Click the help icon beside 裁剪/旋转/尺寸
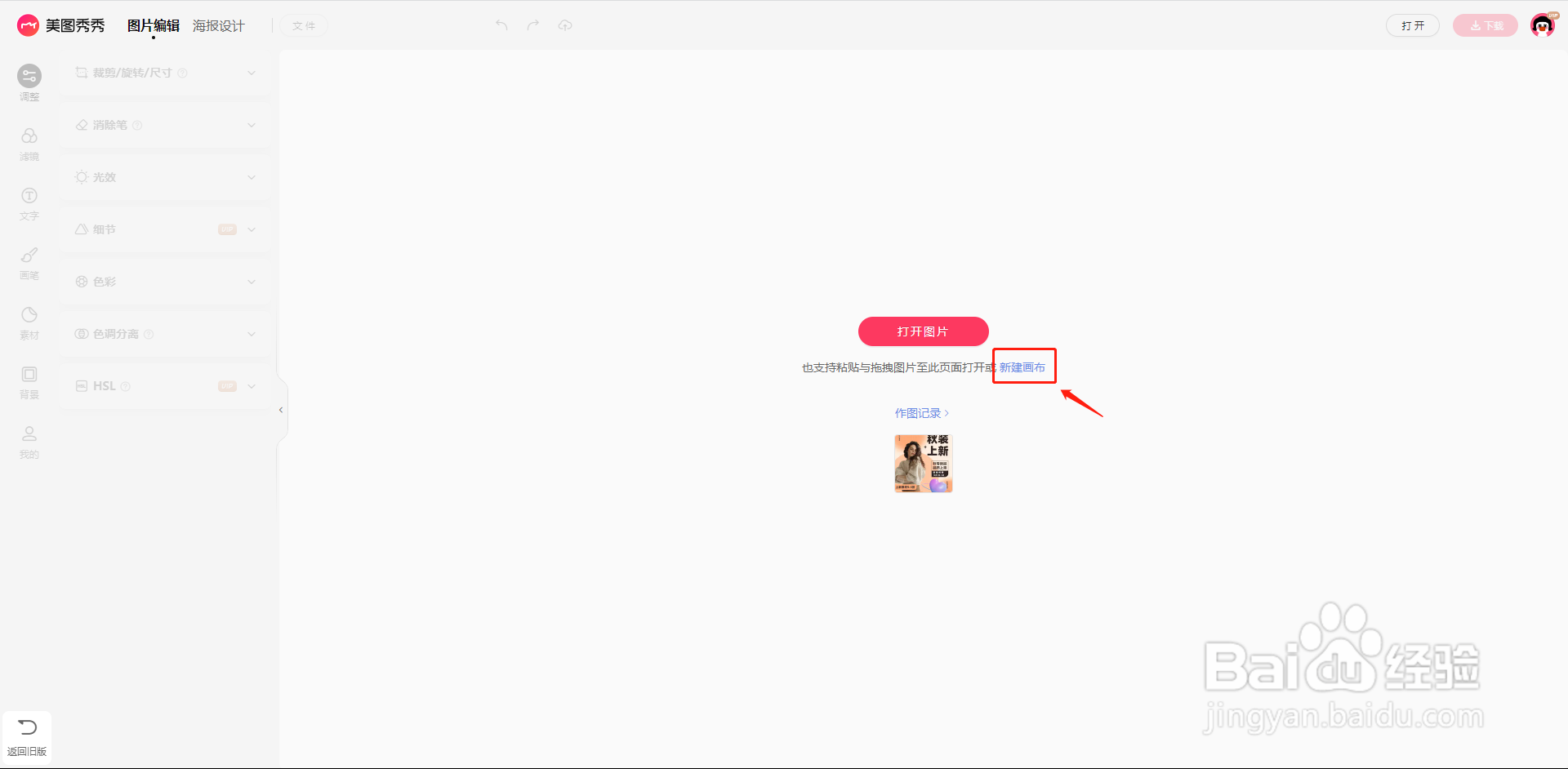The image size is (1568, 769). [x=183, y=73]
